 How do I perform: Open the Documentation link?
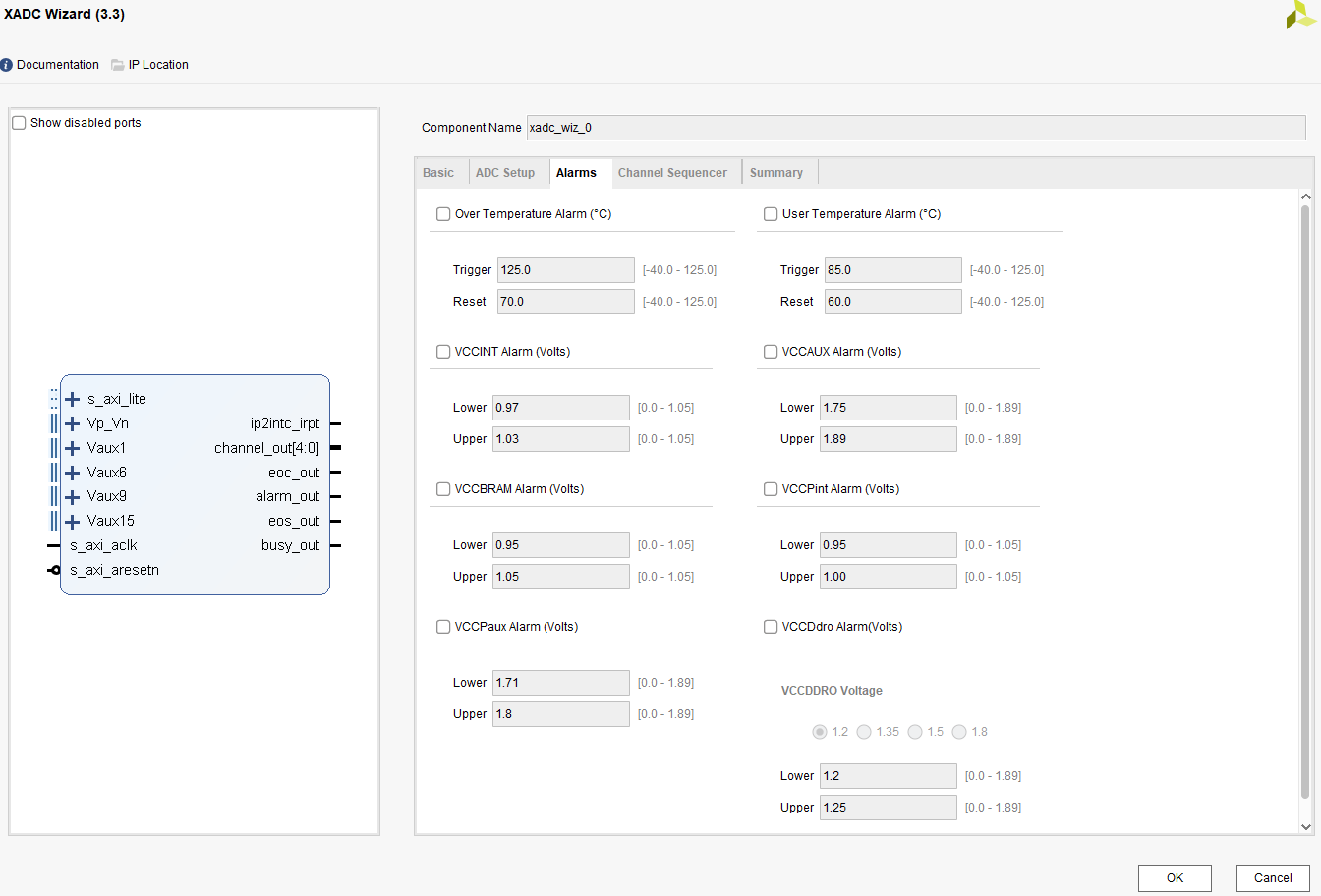(x=58, y=65)
